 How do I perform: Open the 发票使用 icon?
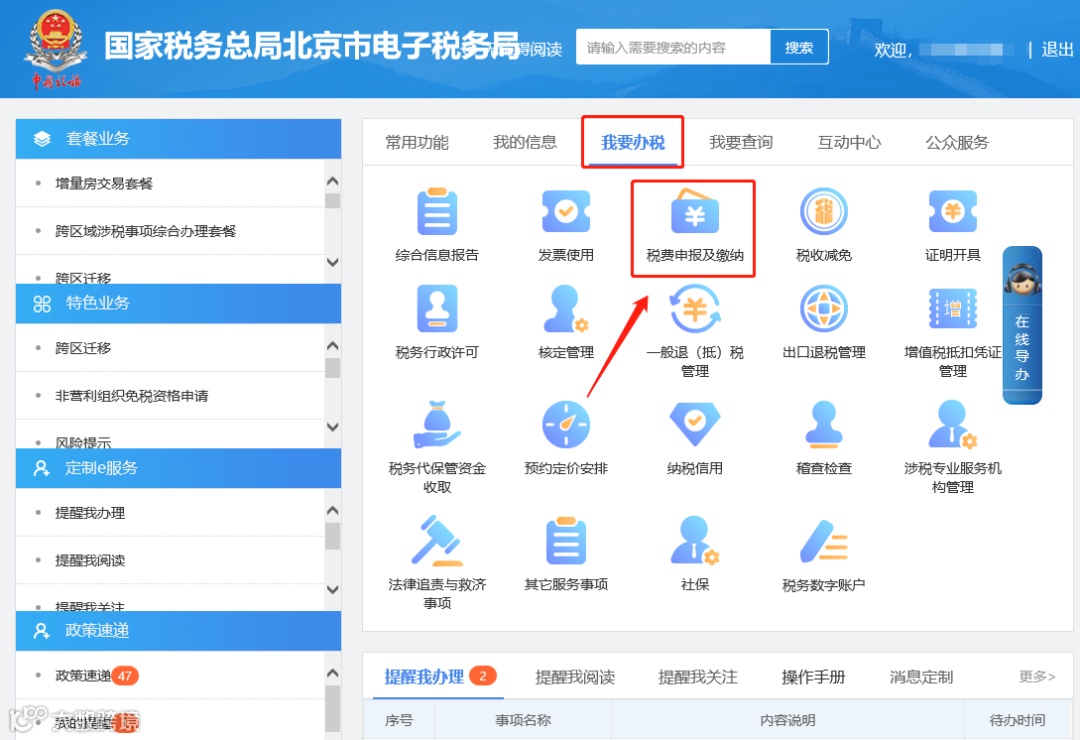tap(565, 212)
